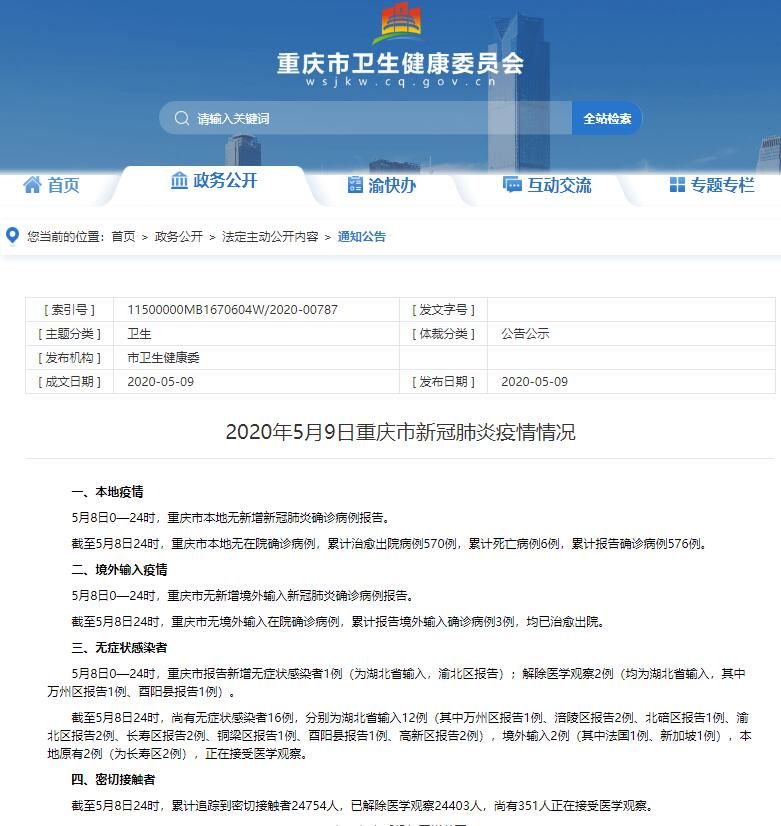Click the magnifier search icon
This screenshot has height=826, width=781.
tap(181, 118)
